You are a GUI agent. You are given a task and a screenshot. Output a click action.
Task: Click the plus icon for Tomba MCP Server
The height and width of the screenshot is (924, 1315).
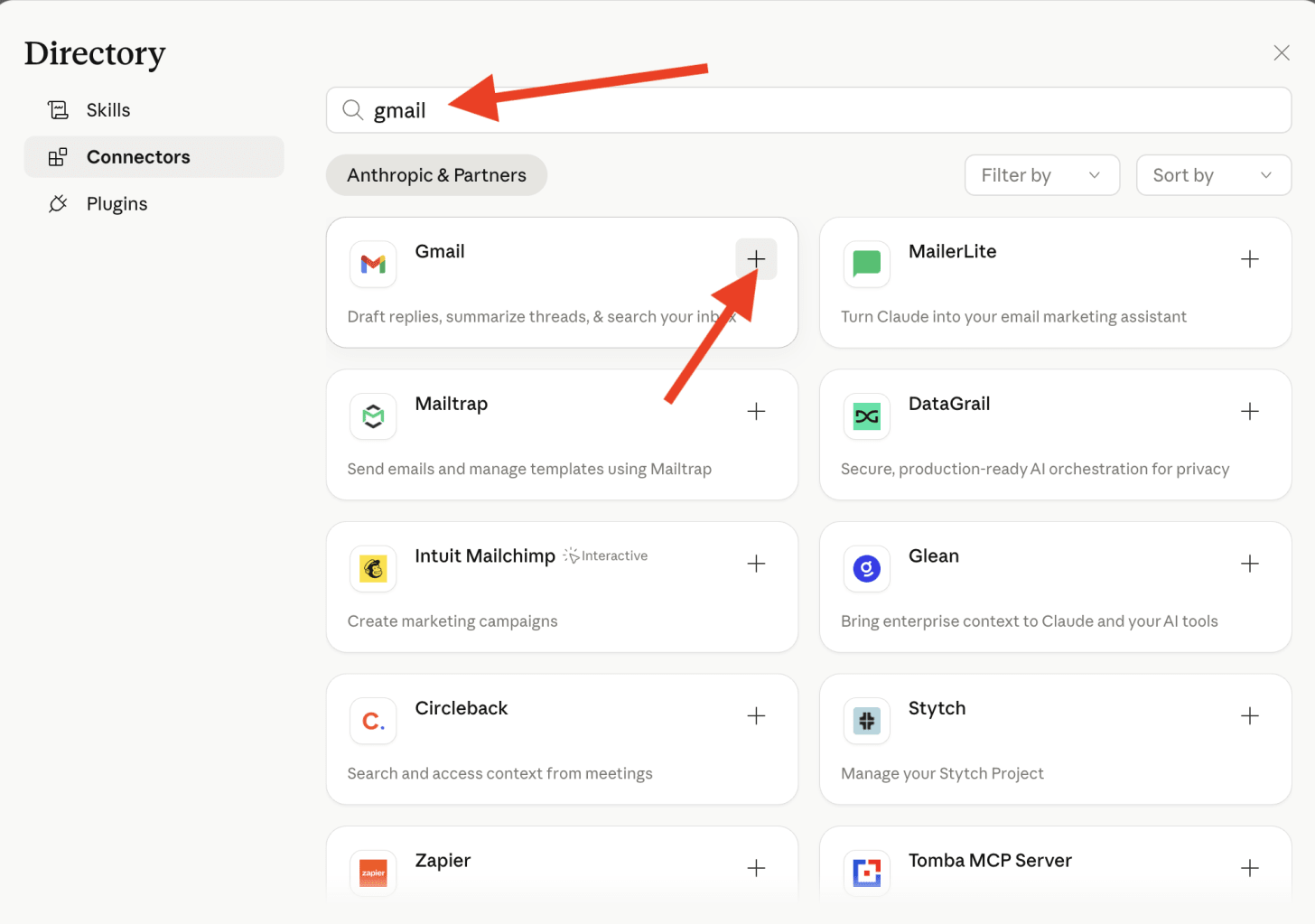click(1250, 868)
